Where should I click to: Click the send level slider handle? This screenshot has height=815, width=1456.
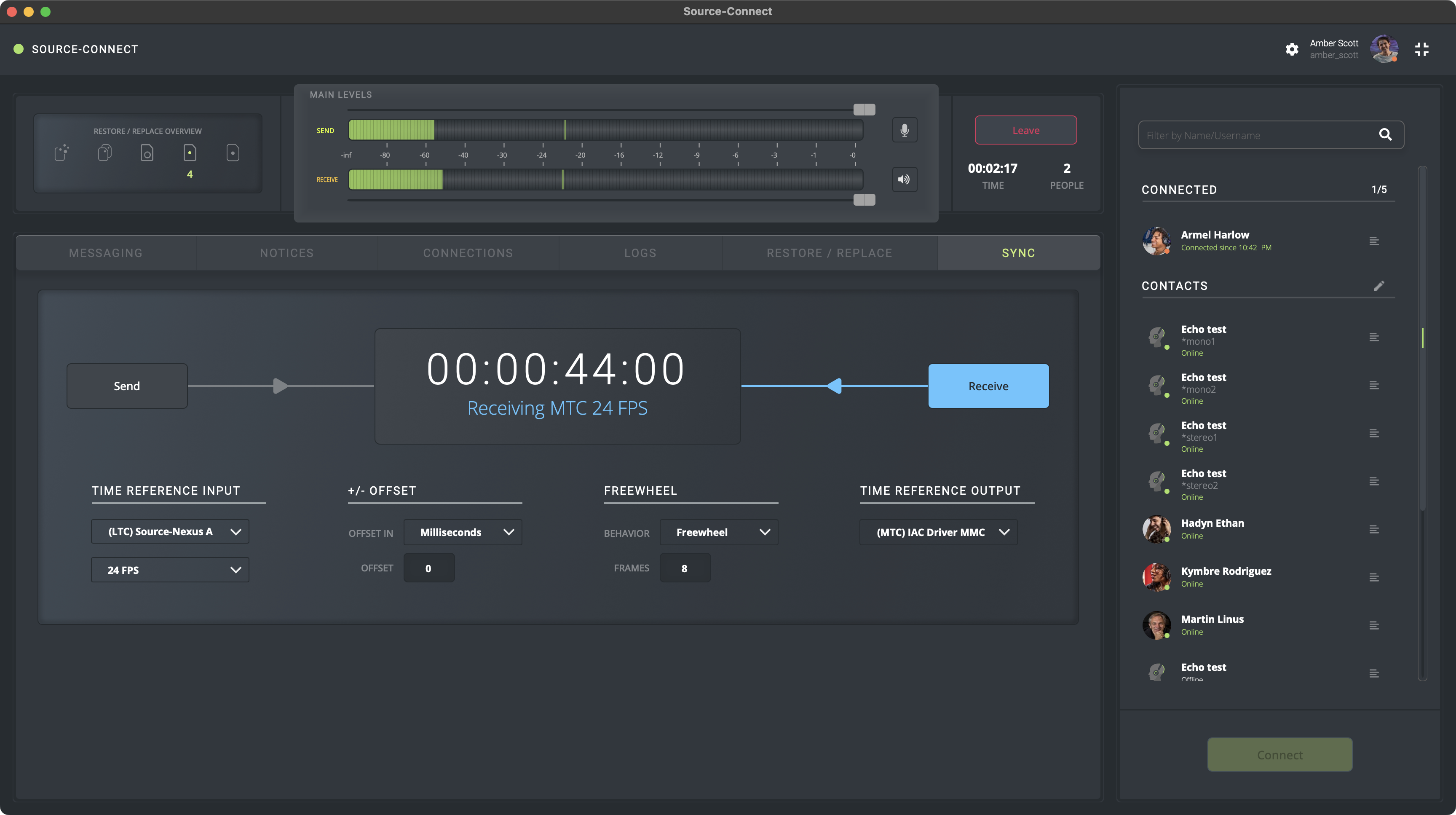864,109
